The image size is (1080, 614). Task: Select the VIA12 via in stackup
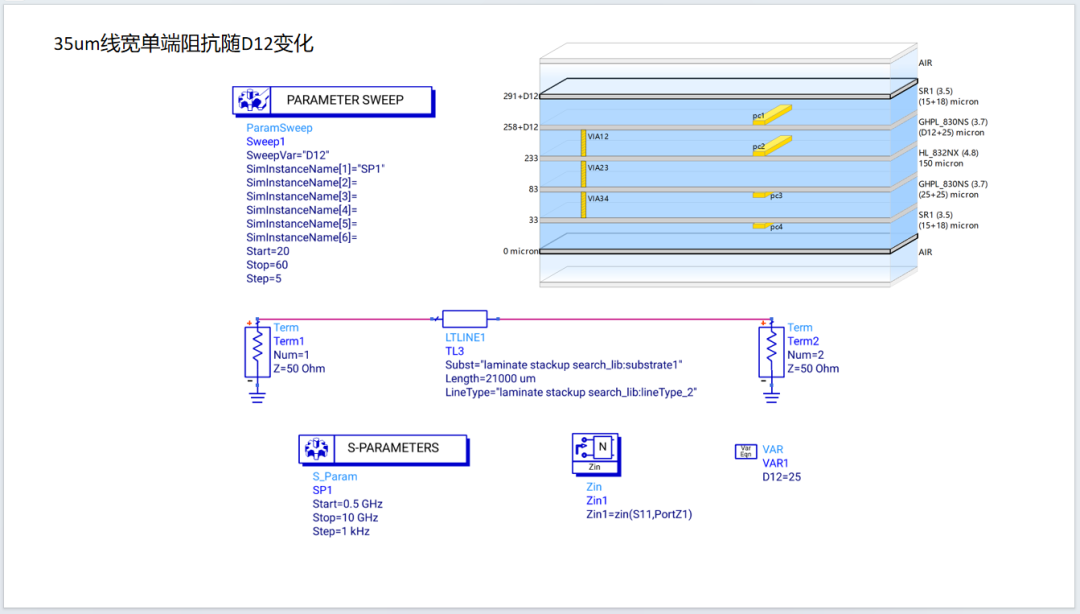583,142
